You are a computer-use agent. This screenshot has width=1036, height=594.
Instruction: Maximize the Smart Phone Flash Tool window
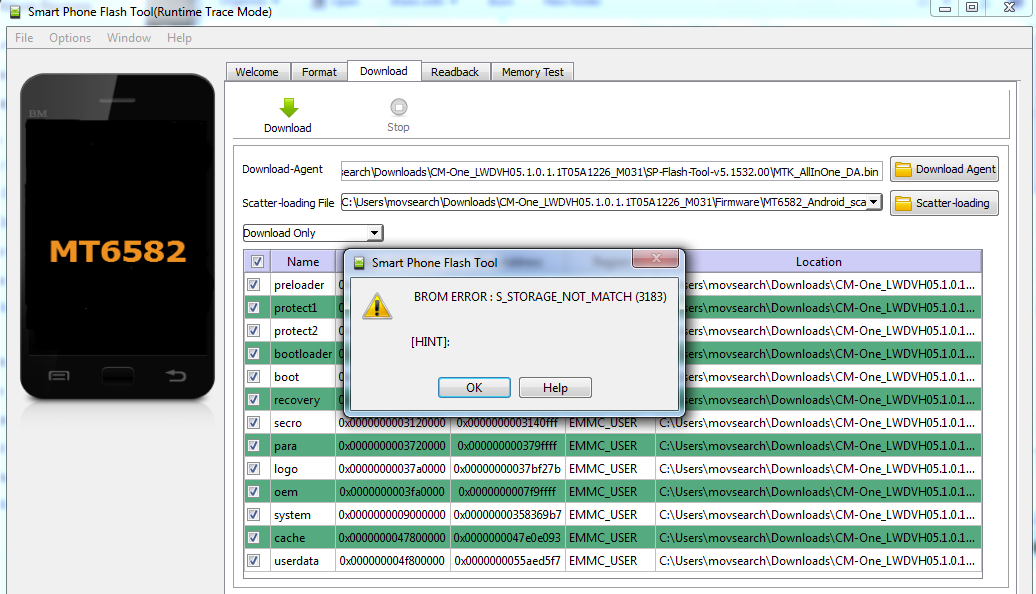972,7
